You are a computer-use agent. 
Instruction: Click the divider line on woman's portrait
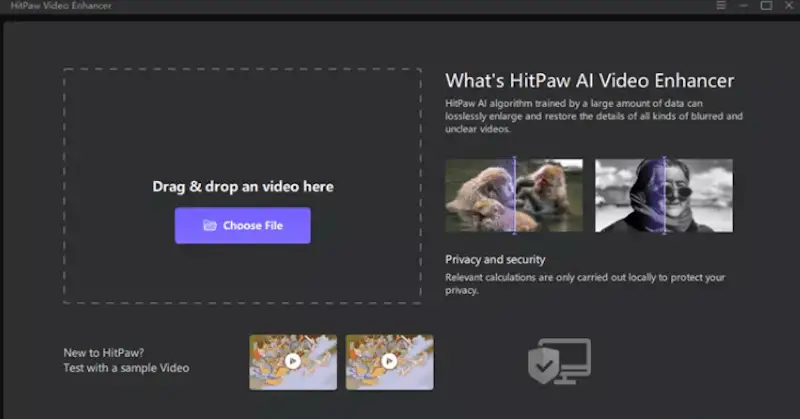(x=664, y=196)
